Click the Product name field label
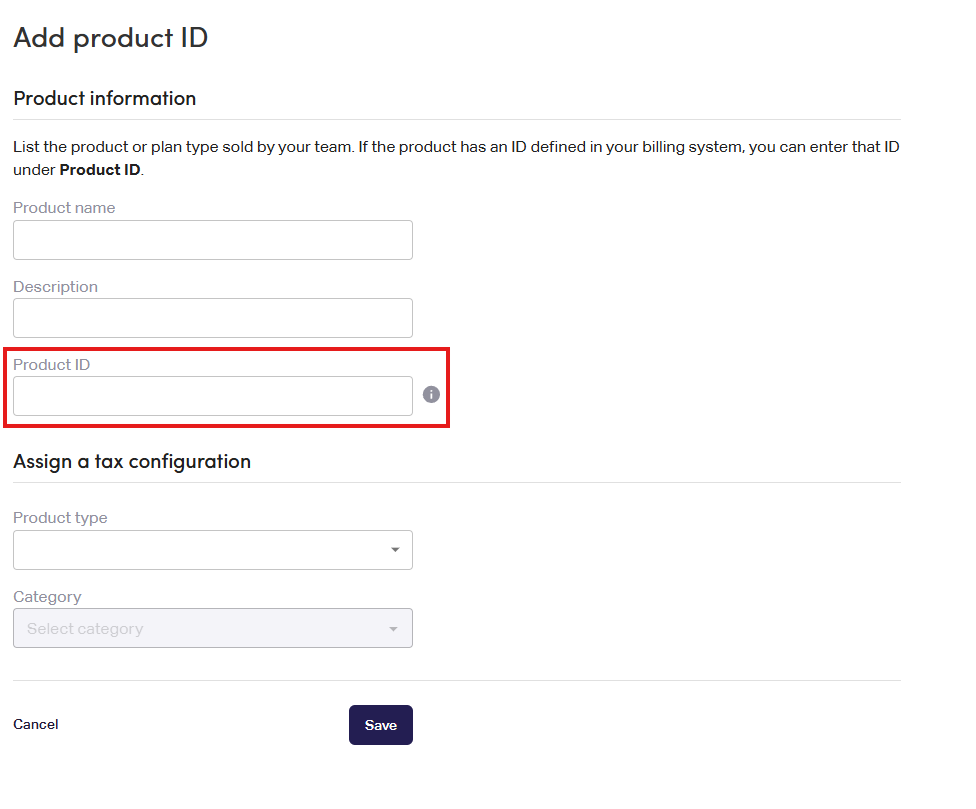Screen dimensions: 976x809 pyautogui.click(x=64, y=208)
